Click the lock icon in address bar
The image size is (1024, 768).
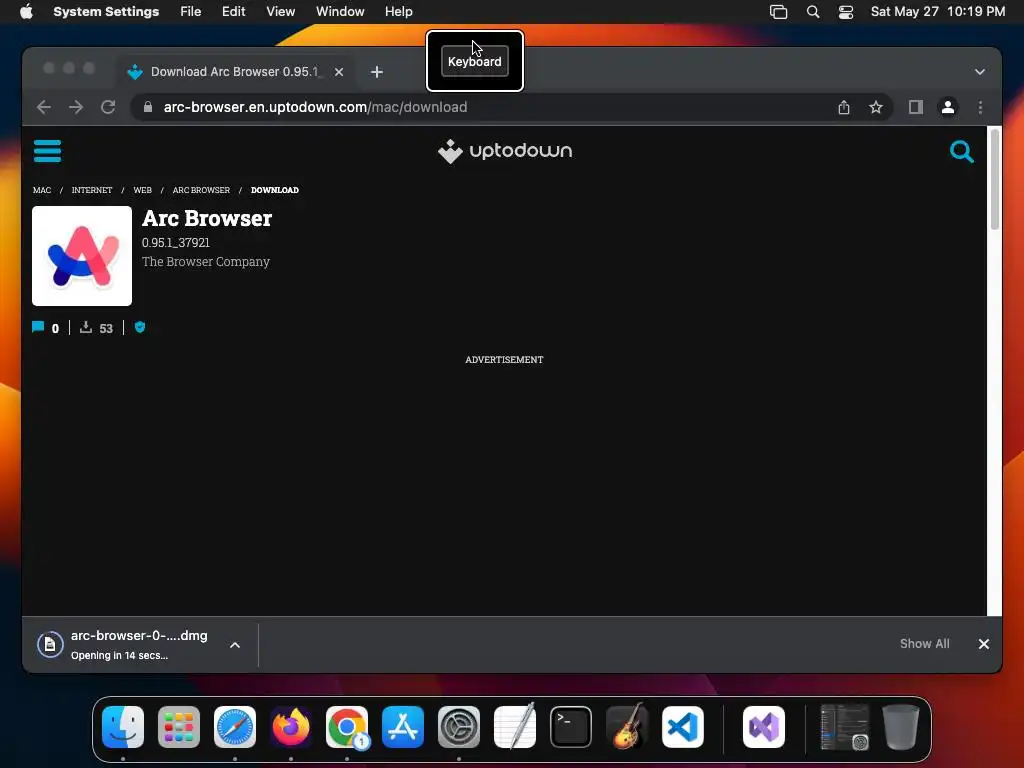(x=148, y=107)
